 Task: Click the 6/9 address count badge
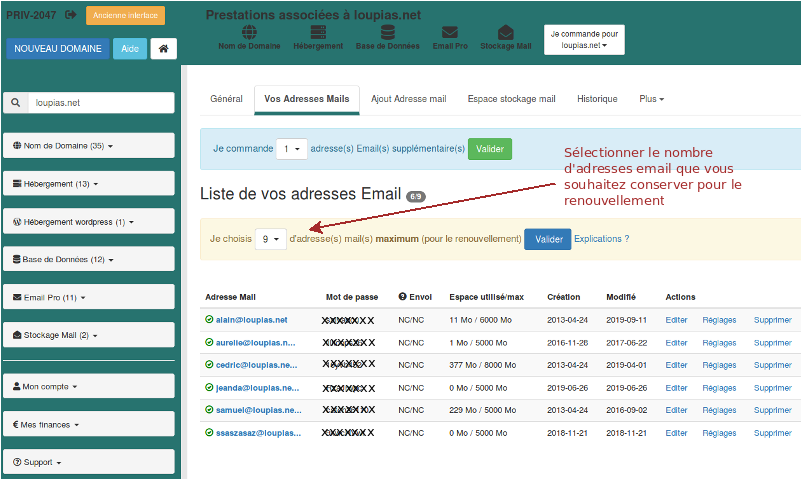coord(416,196)
